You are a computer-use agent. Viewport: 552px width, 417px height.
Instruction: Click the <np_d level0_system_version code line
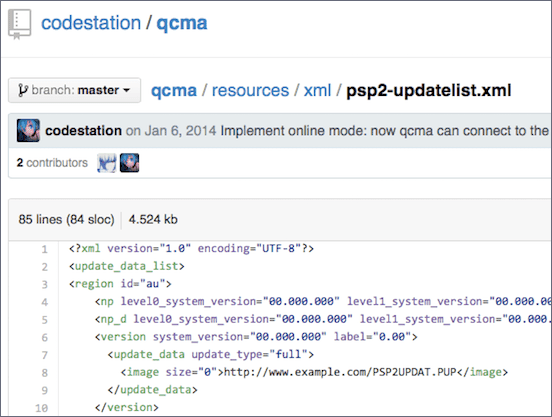pos(323,319)
